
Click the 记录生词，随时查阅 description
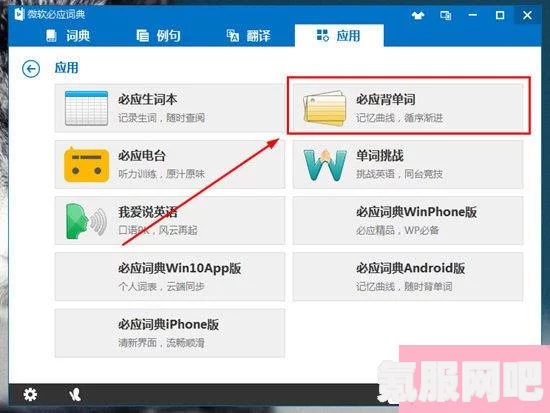tap(161, 118)
